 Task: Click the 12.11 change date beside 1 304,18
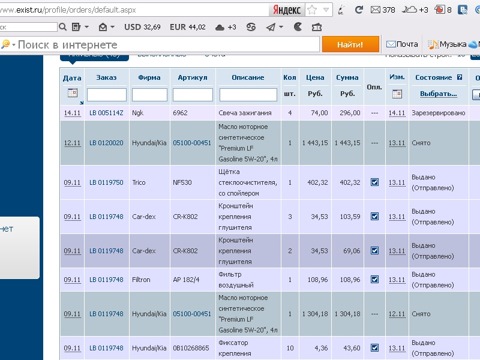tap(397, 314)
